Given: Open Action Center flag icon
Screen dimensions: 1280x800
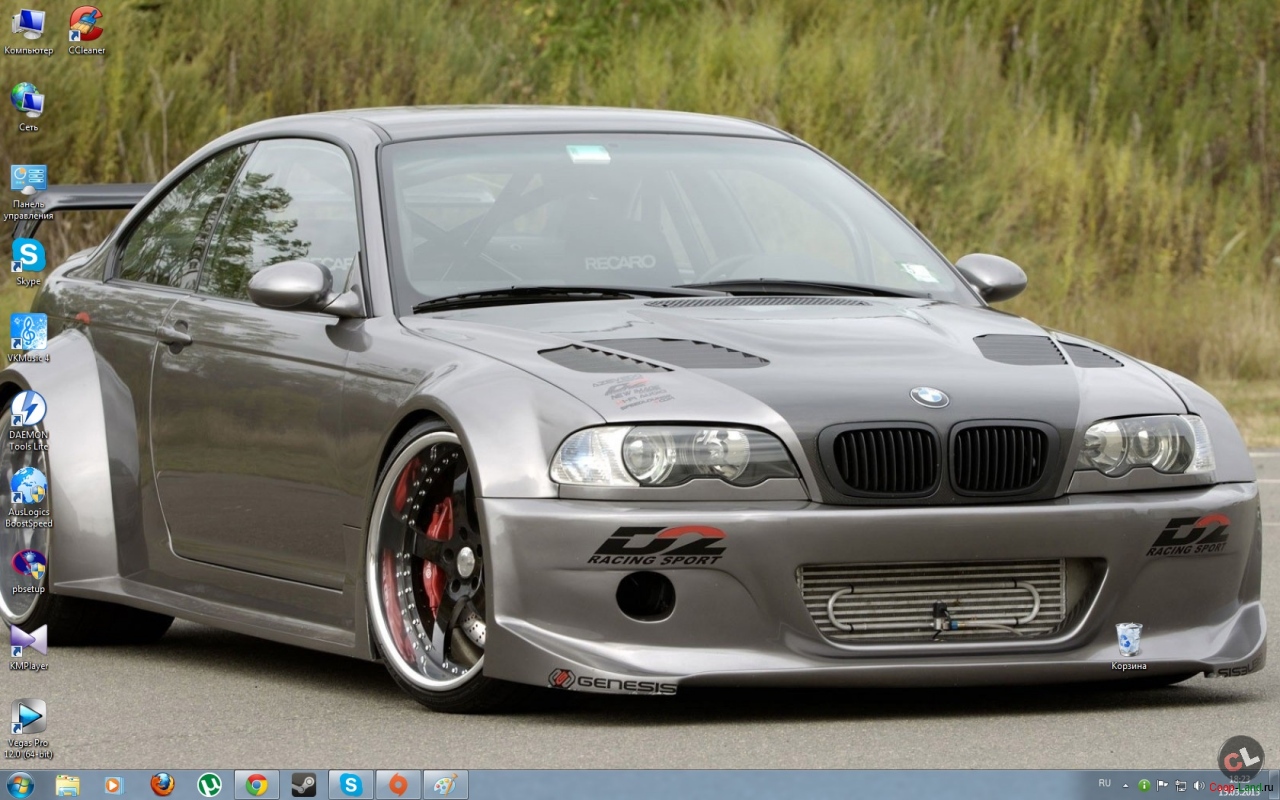Looking at the screenshot, I should [1162, 785].
